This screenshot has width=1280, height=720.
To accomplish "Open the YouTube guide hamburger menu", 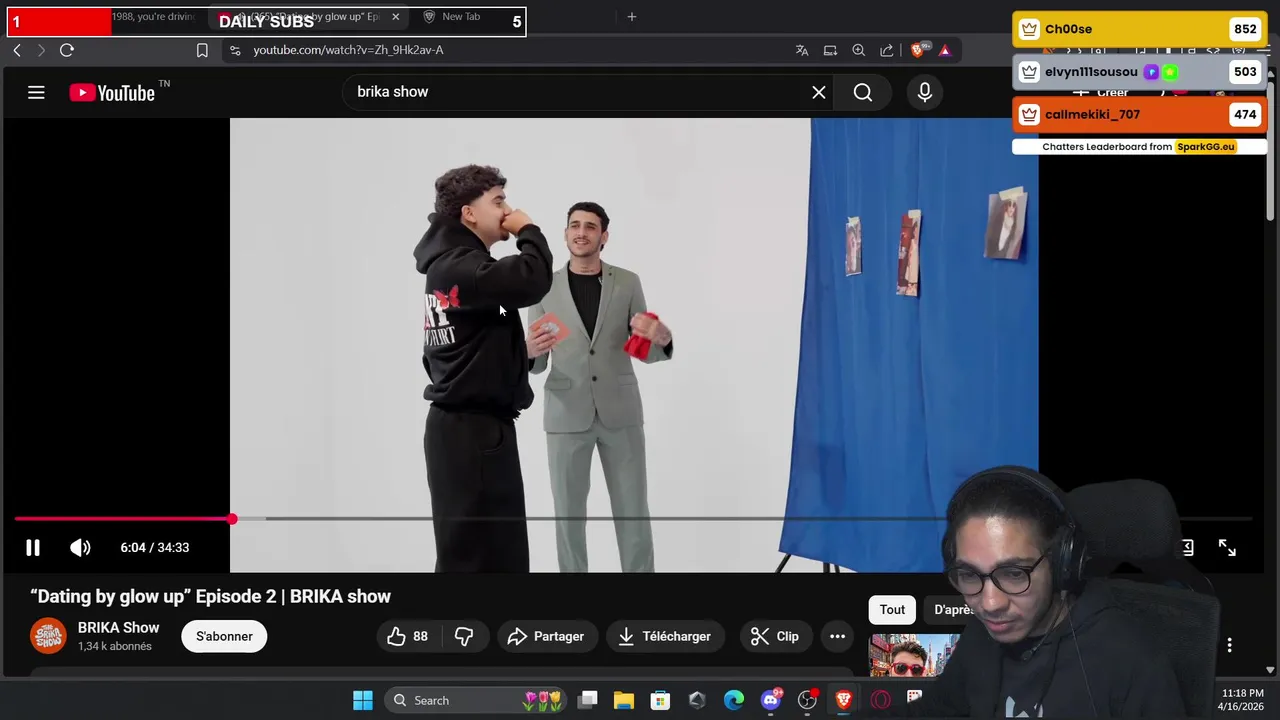I will coord(36,93).
